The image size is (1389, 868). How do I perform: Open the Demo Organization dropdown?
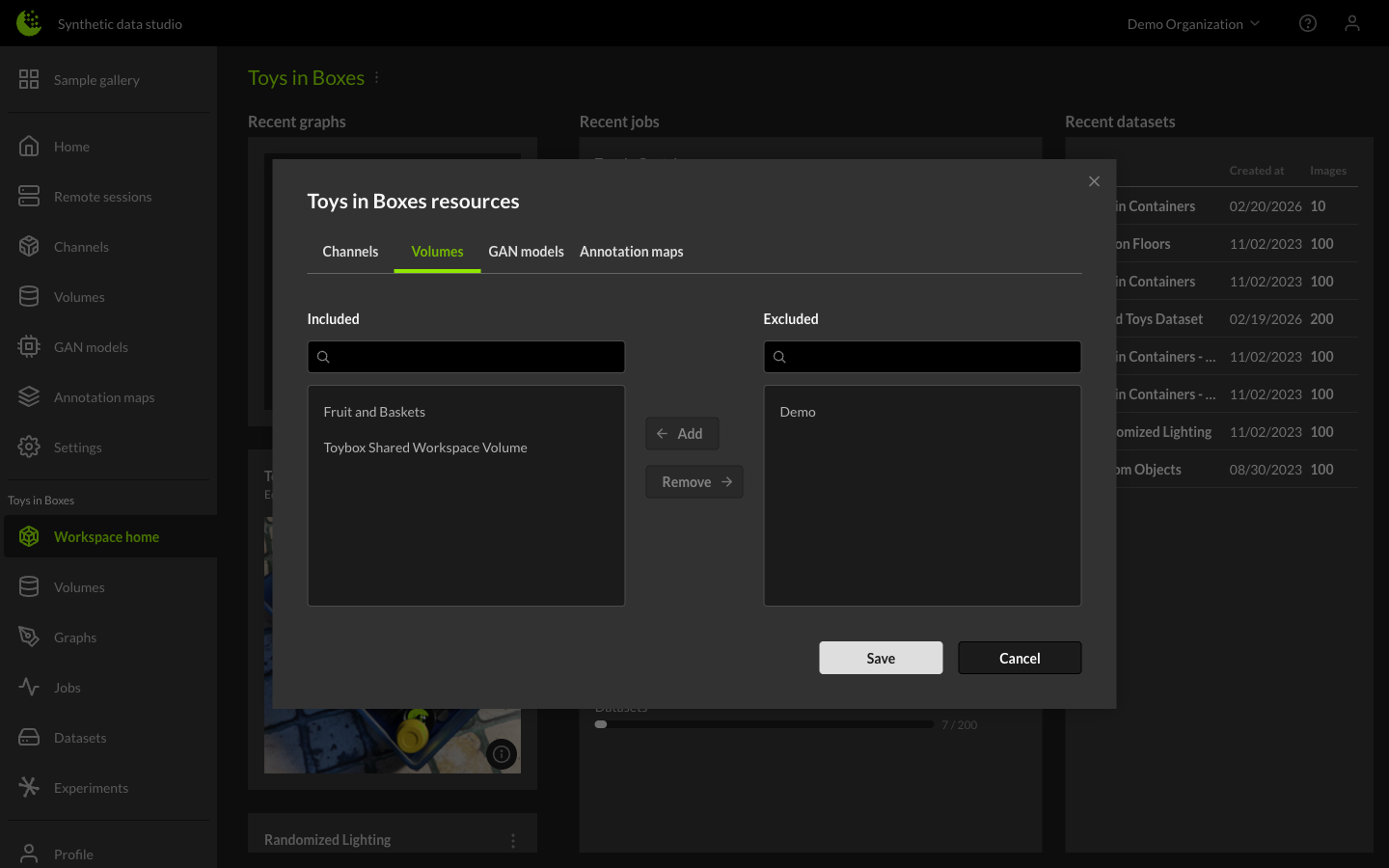(1193, 22)
